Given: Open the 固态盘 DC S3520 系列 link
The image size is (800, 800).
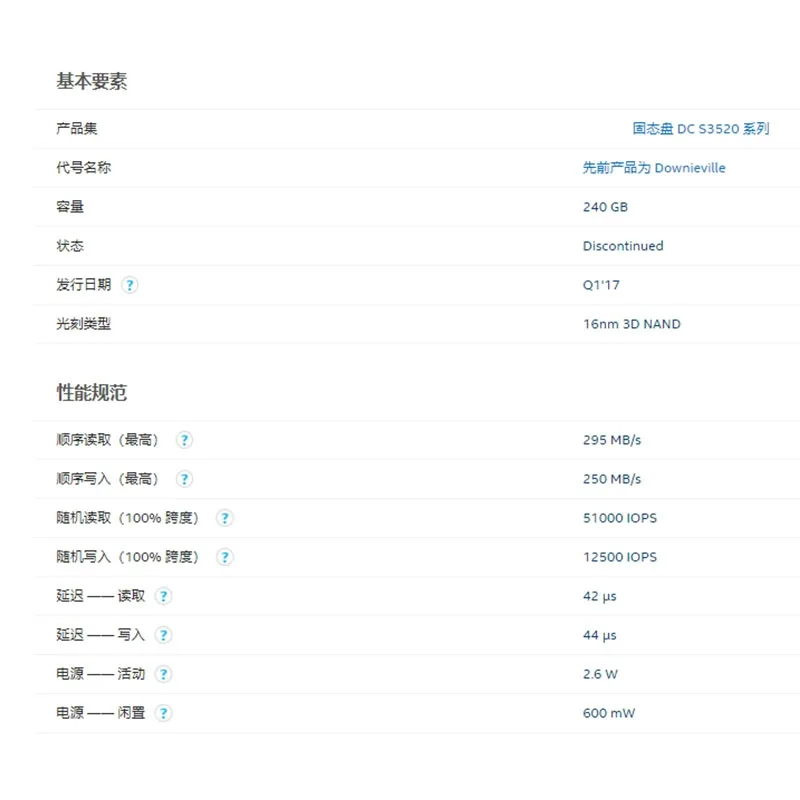Looking at the screenshot, I should tap(701, 129).
